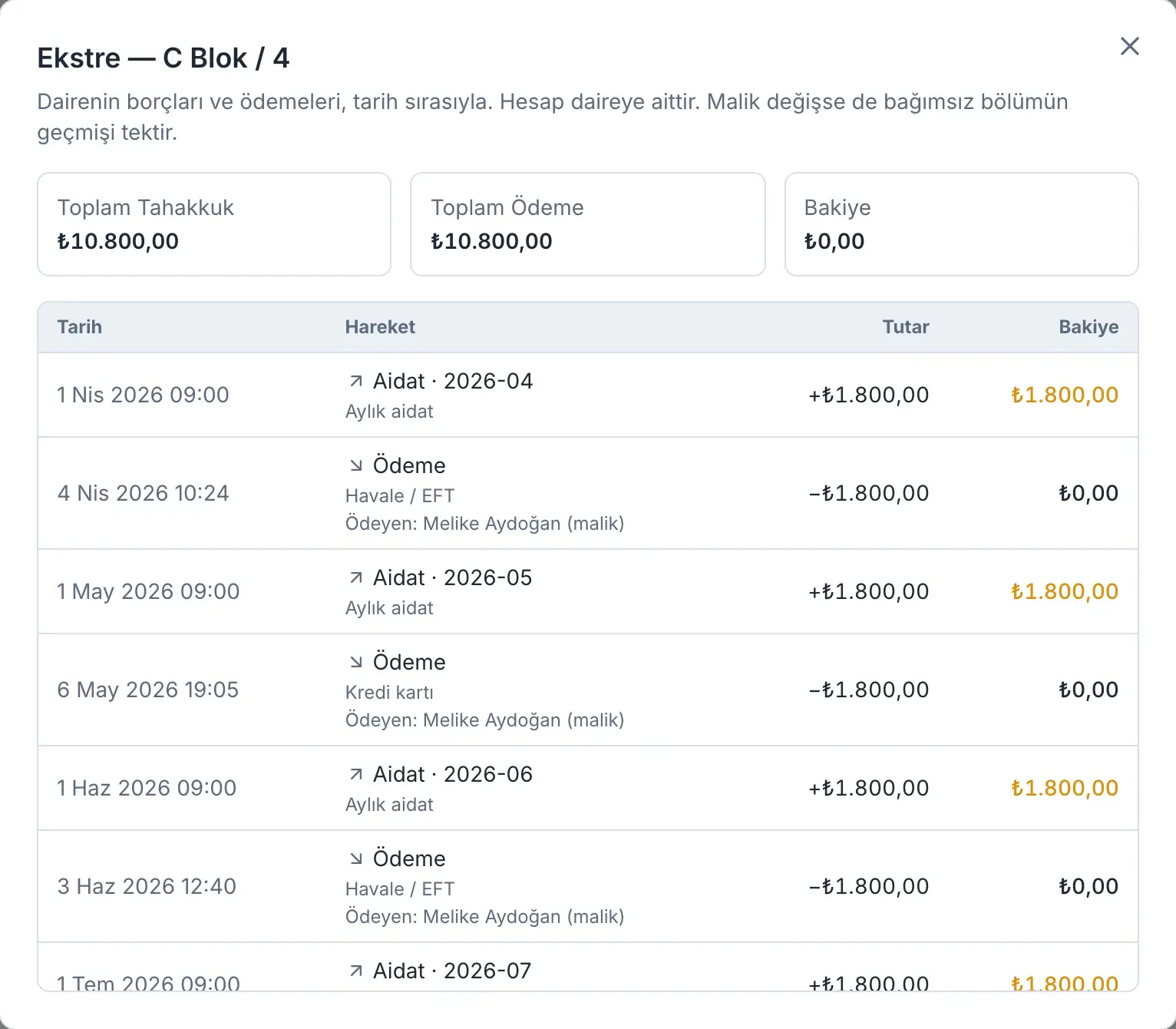Viewport: 1176px width, 1029px height.
Task: Select the 1 Nis 2026 09:00 row date
Action: click(x=144, y=395)
